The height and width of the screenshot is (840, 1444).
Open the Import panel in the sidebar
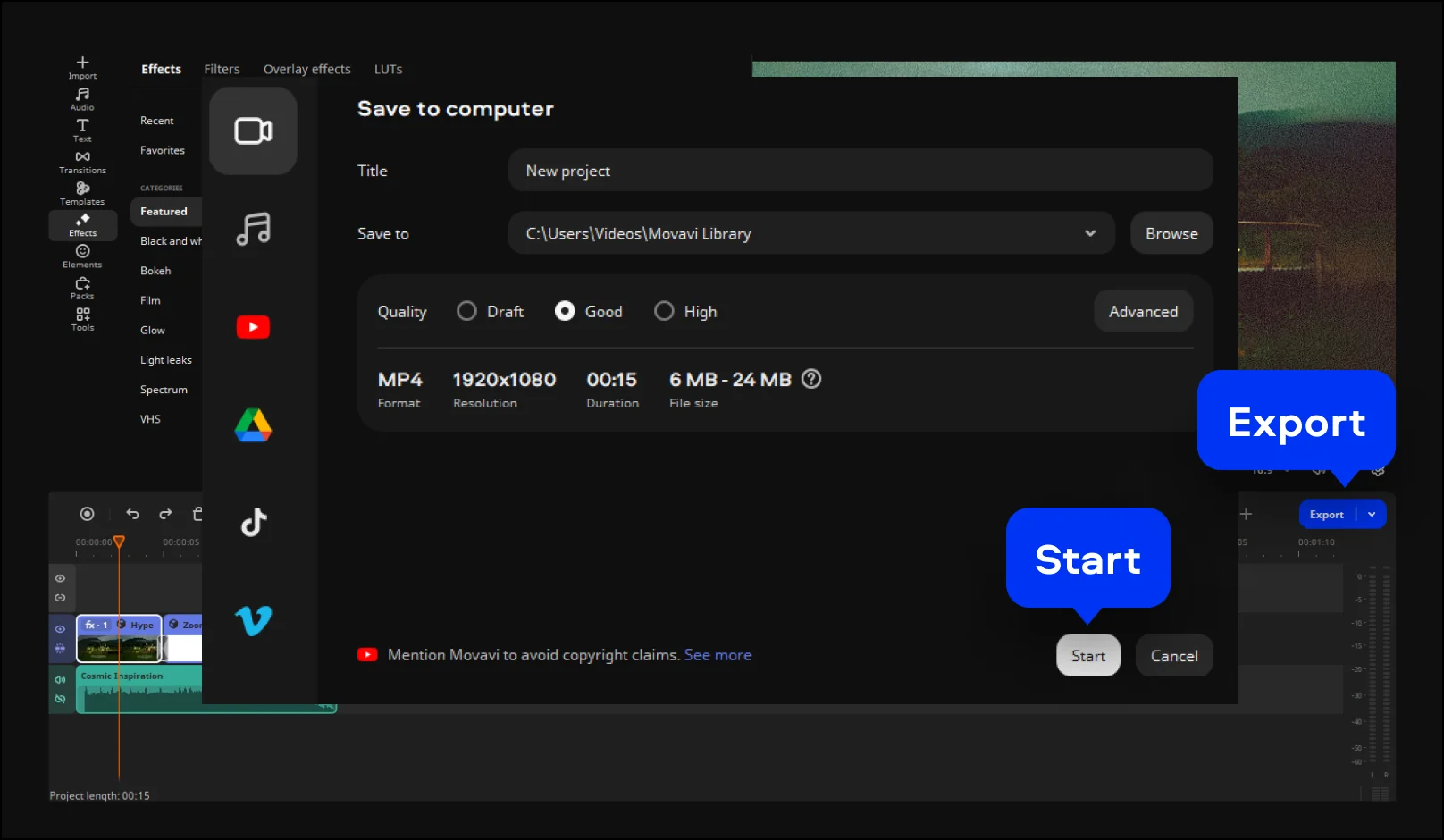[x=82, y=67]
